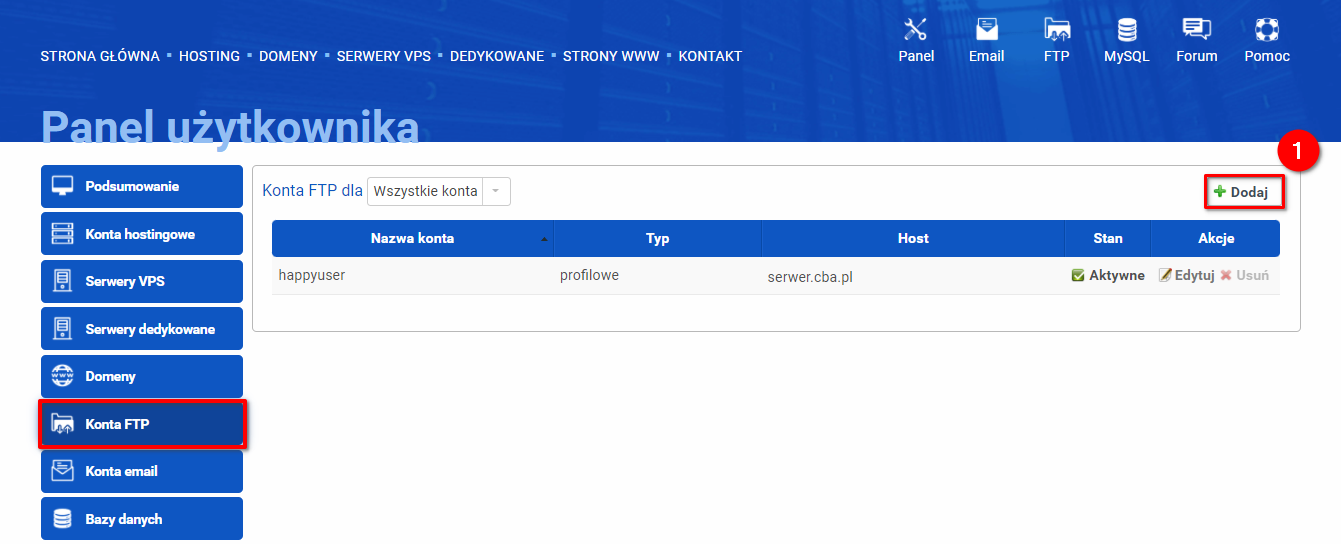Select the happyuser account name cell
Image resolution: width=1341 pixels, height=544 pixels.
(312, 275)
